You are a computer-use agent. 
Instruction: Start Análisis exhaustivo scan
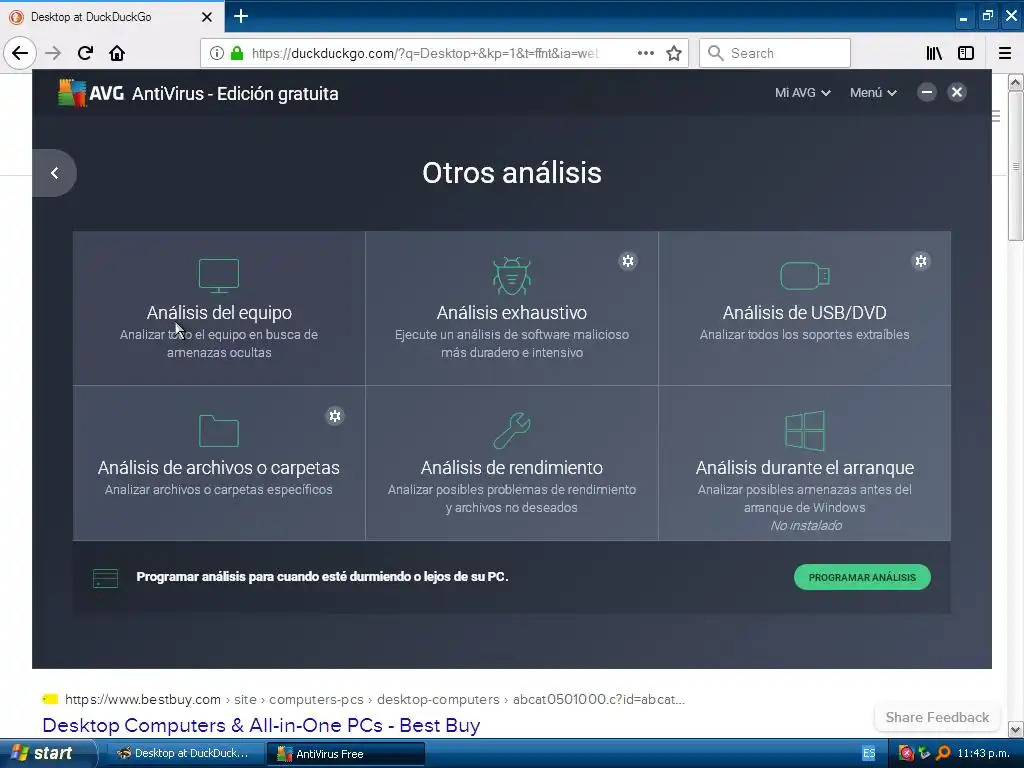click(511, 308)
